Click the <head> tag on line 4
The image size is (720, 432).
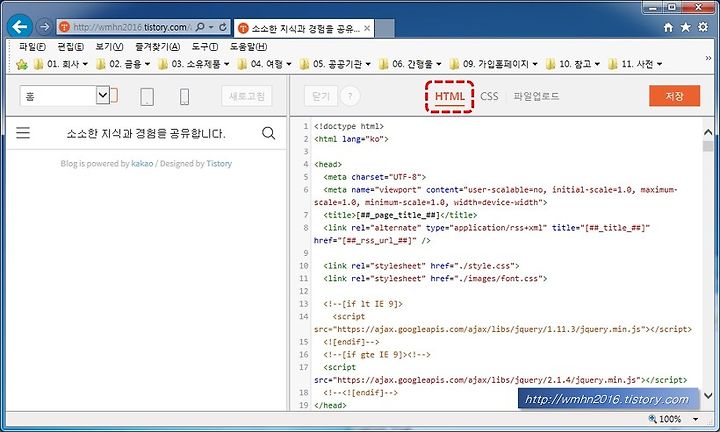coord(328,164)
